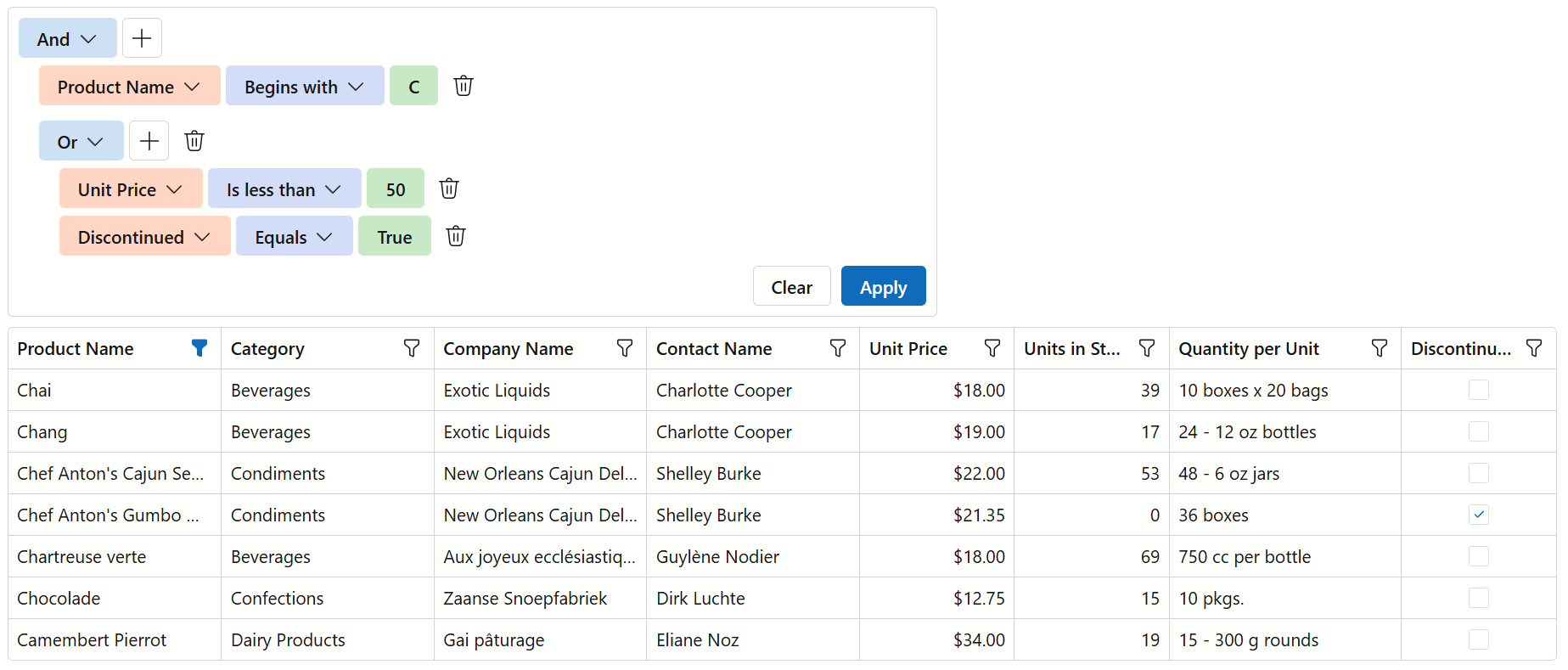The image size is (1568, 670).
Task: Click the $12.75 unit price cell
Action: click(x=936, y=598)
